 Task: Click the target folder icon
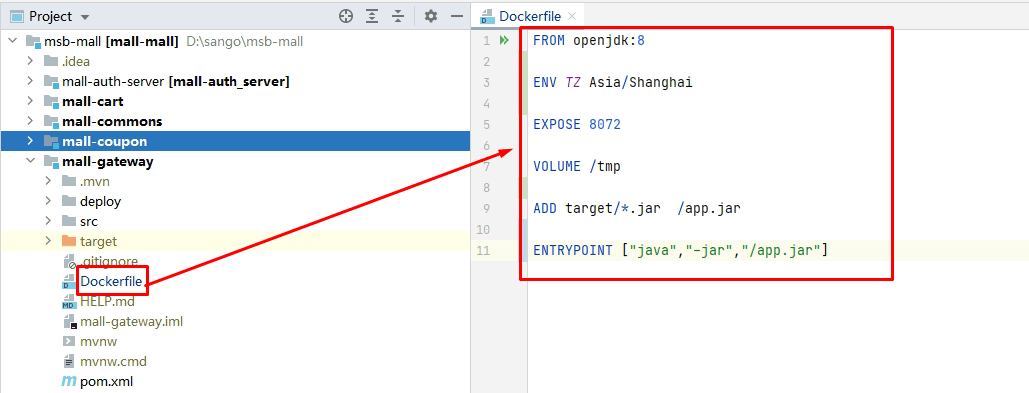click(69, 241)
